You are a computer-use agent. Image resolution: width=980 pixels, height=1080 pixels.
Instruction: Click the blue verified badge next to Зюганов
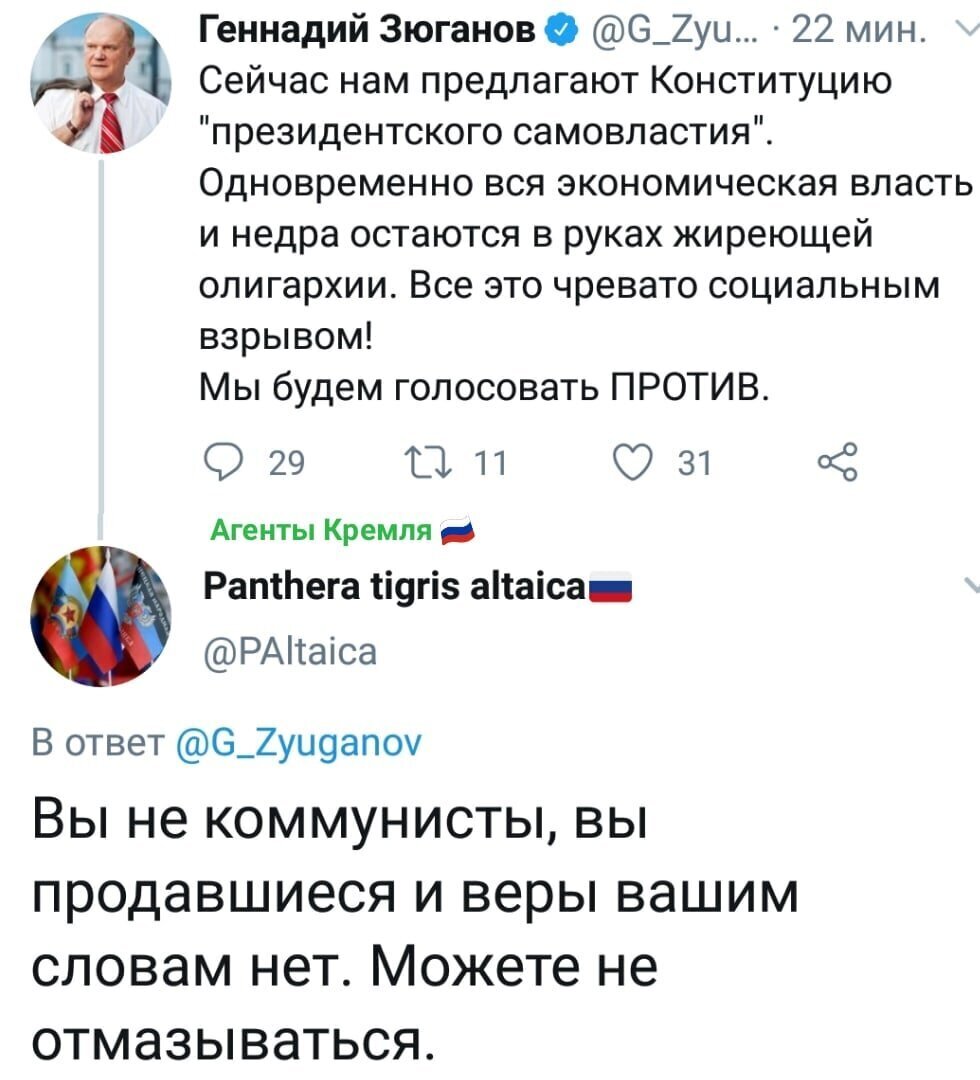coord(558,30)
